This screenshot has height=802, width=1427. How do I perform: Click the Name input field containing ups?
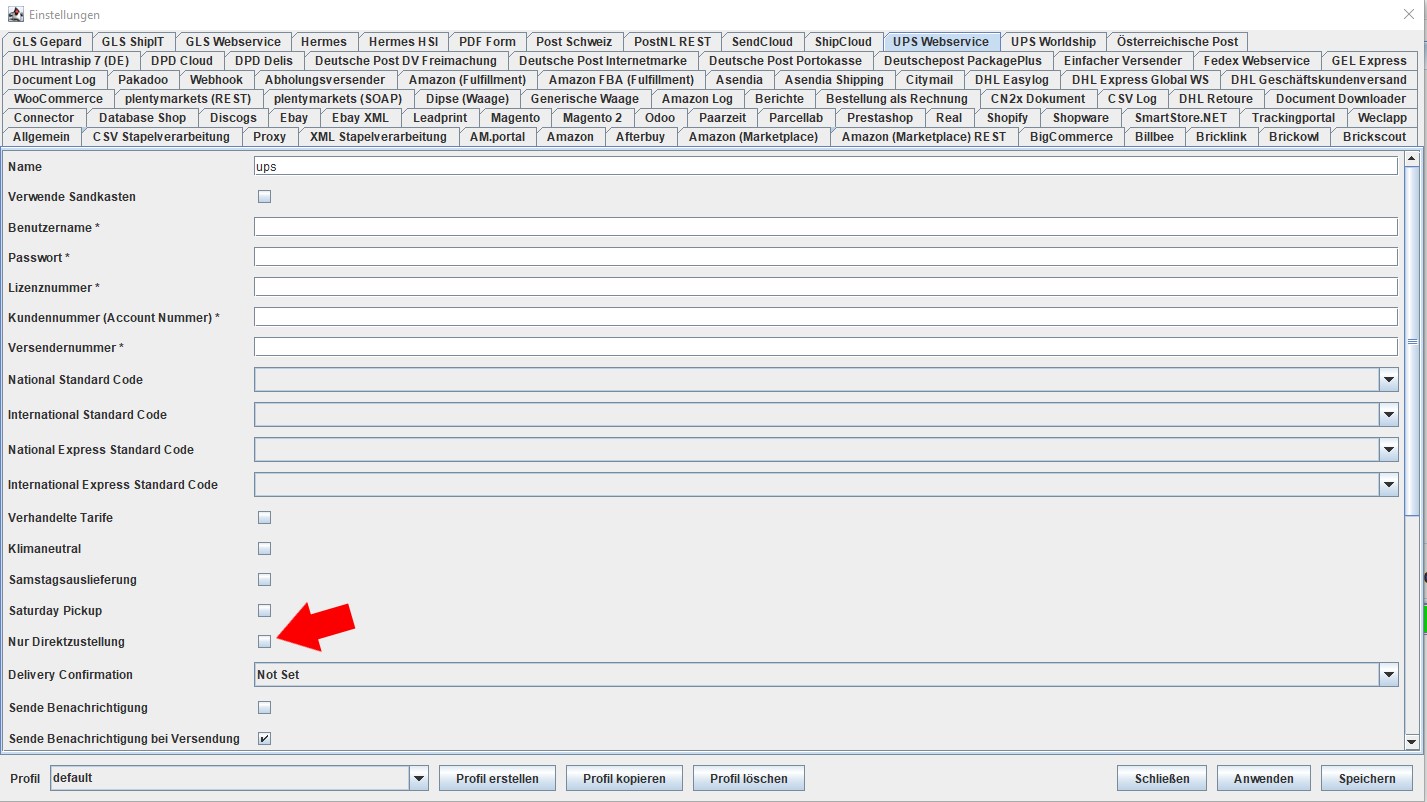tap(826, 167)
